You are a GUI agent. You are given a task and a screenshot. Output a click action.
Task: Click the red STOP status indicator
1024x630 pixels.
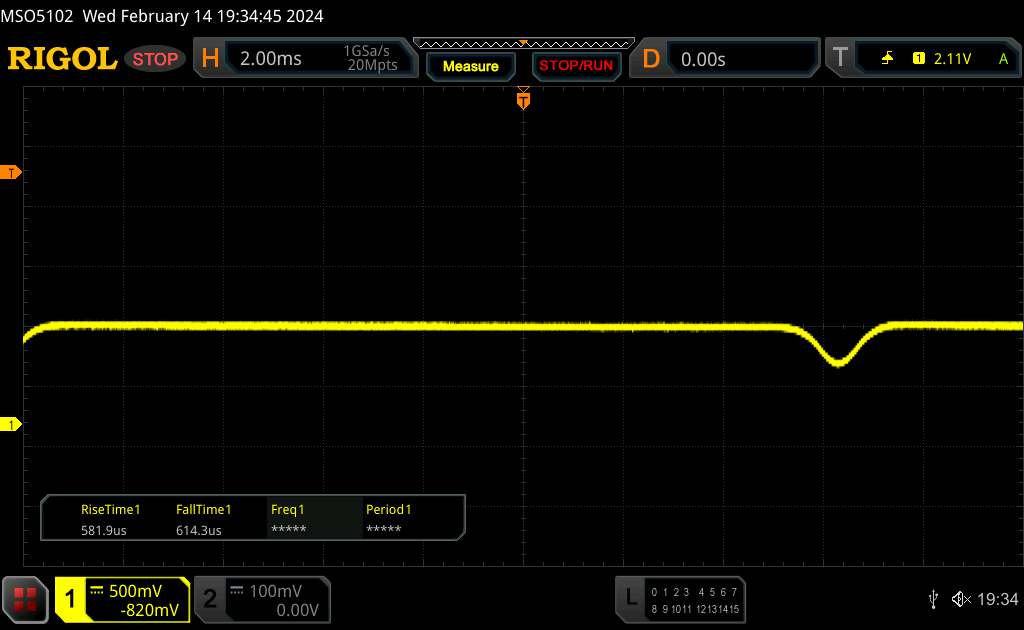(x=155, y=59)
